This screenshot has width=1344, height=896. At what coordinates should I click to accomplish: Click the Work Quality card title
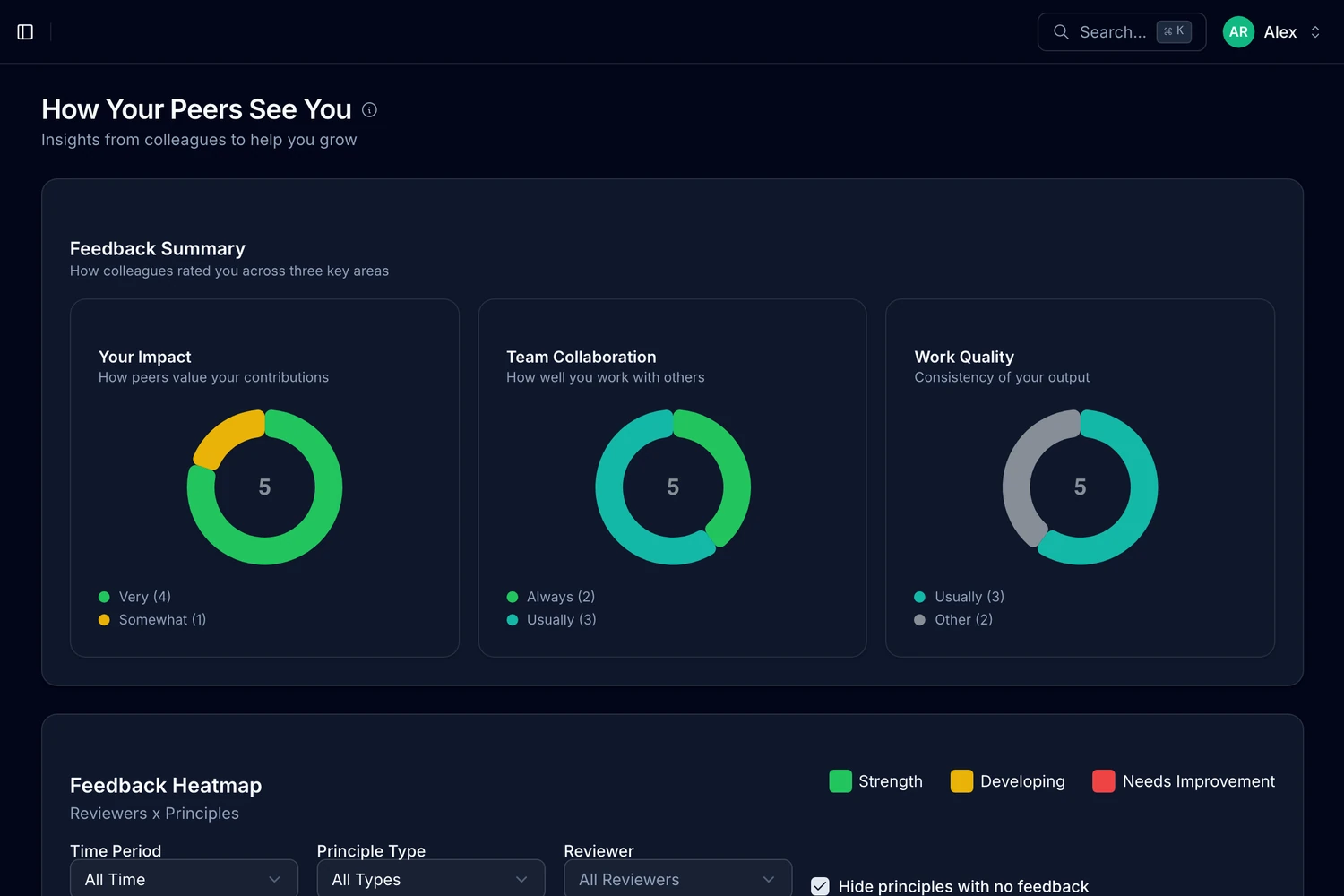pyautogui.click(x=964, y=357)
